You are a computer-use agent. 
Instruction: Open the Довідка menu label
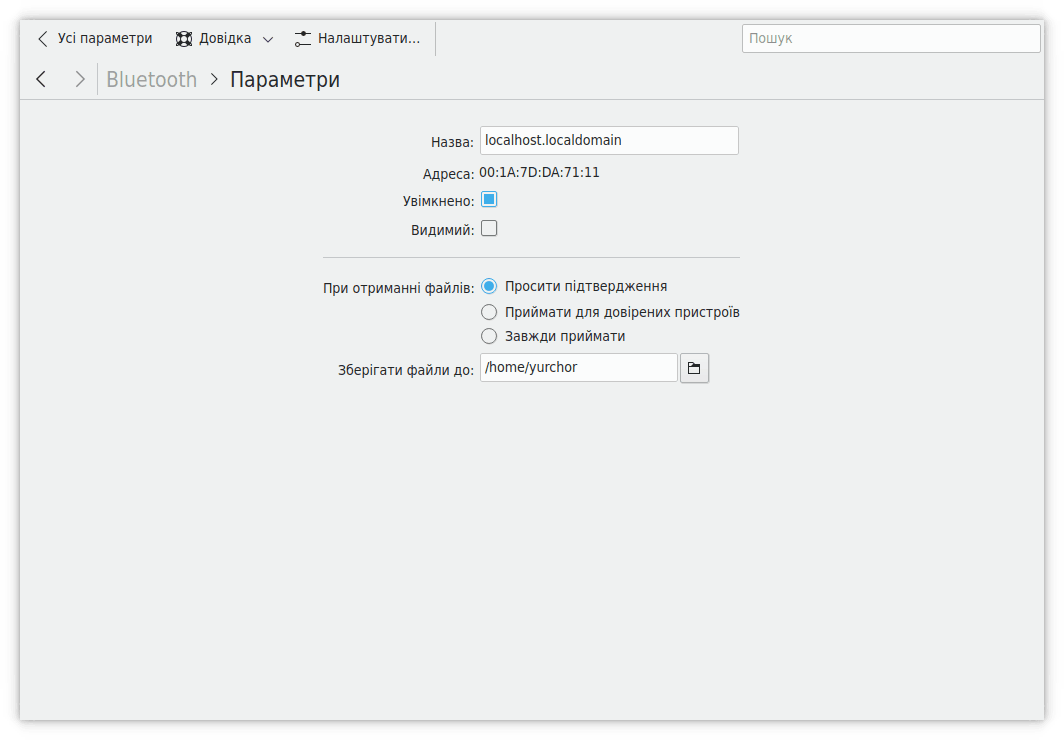tap(225, 39)
